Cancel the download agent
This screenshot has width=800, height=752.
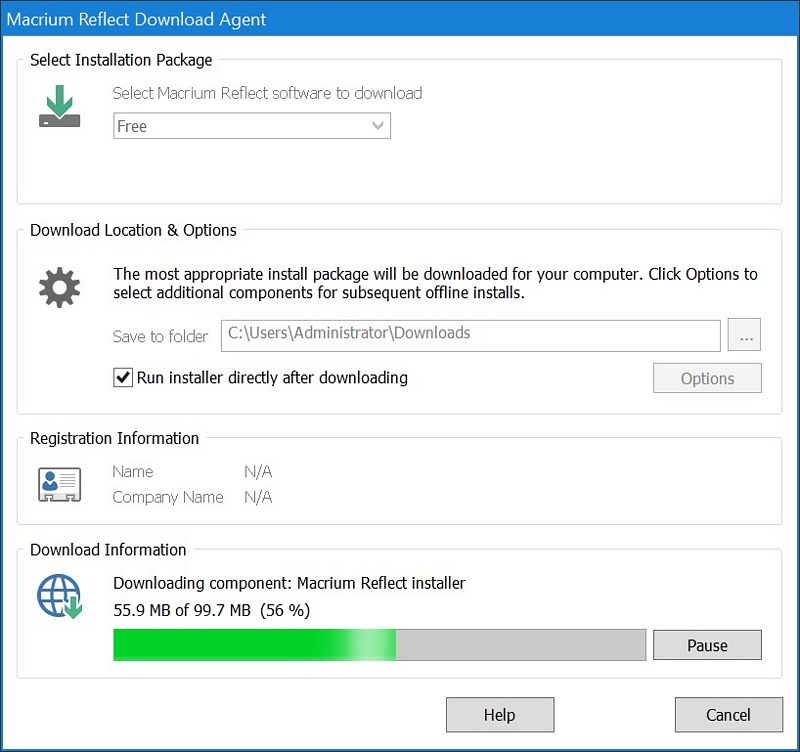[x=729, y=715]
